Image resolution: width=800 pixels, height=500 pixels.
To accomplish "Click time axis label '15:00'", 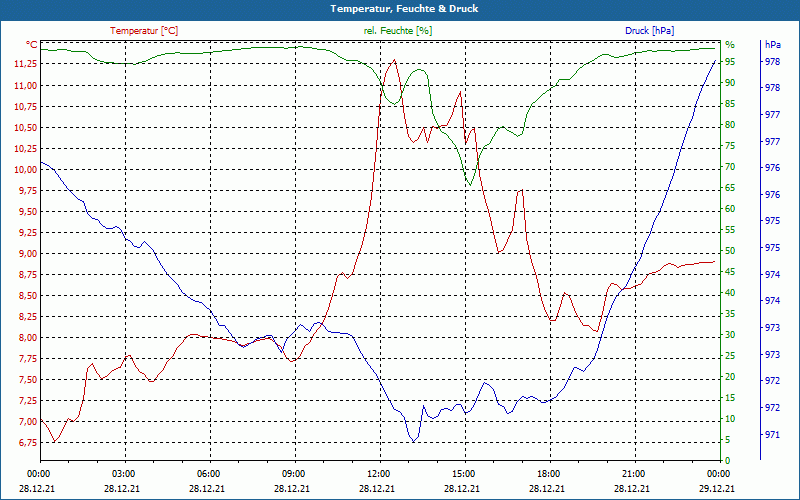I will point(465,473).
